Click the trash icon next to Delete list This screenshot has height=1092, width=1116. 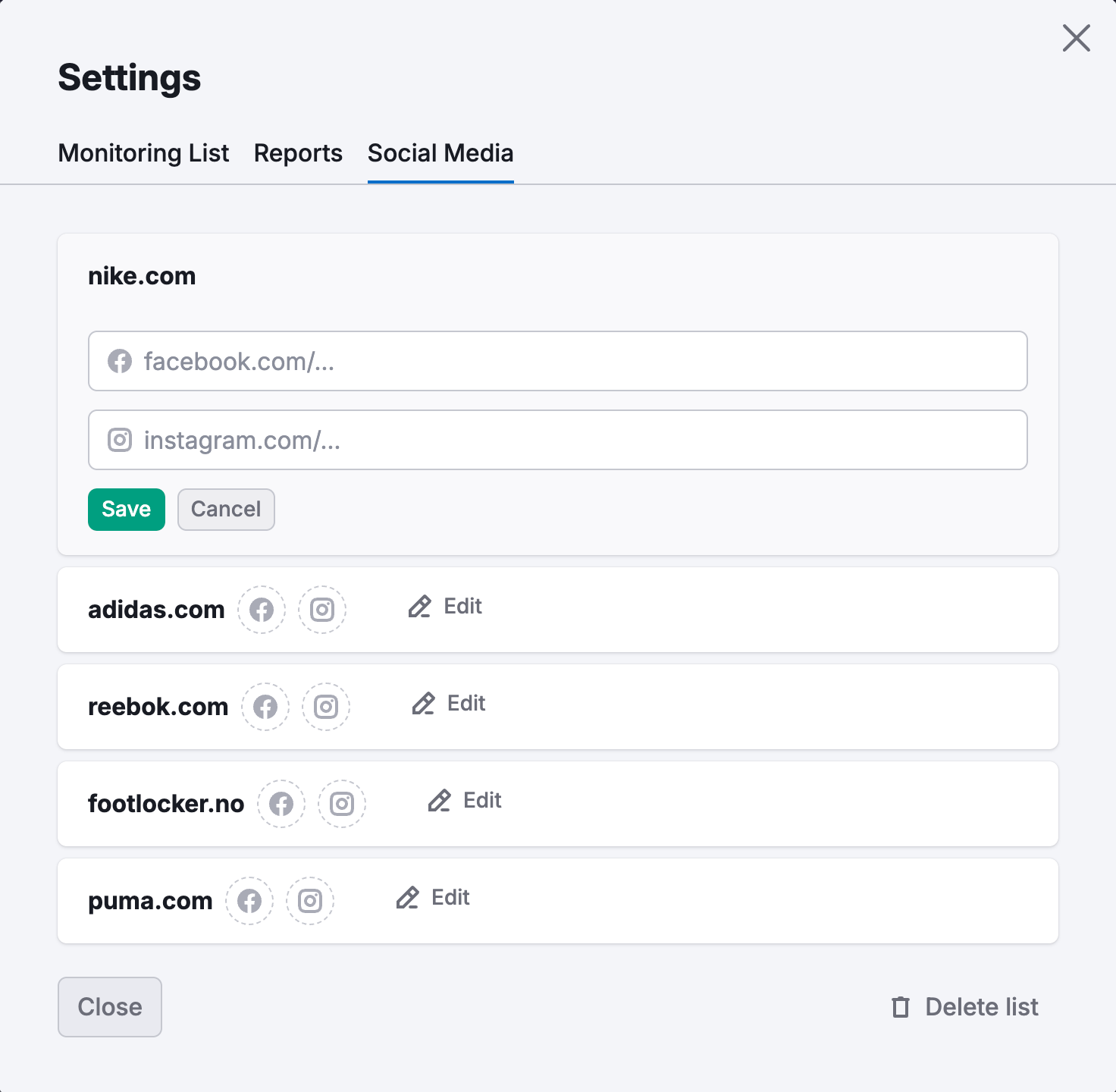click(x=899, y=1007)
